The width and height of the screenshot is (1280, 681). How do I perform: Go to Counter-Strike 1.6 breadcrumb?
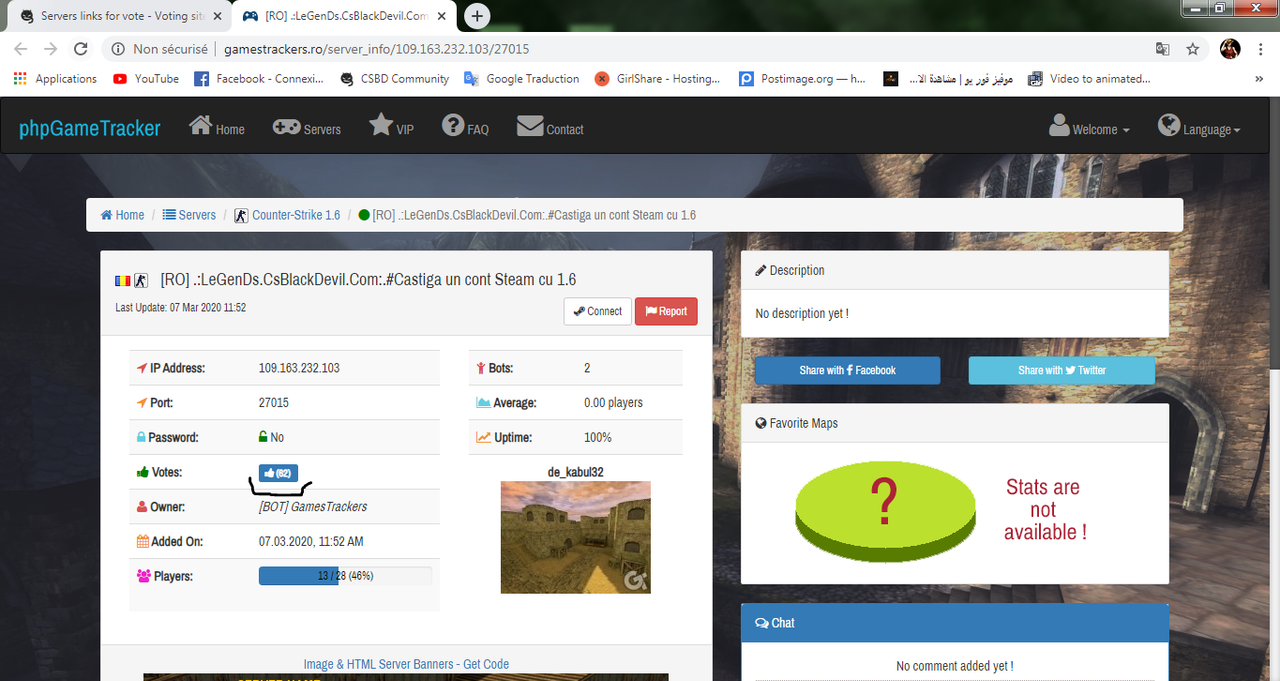pos(287,215)
